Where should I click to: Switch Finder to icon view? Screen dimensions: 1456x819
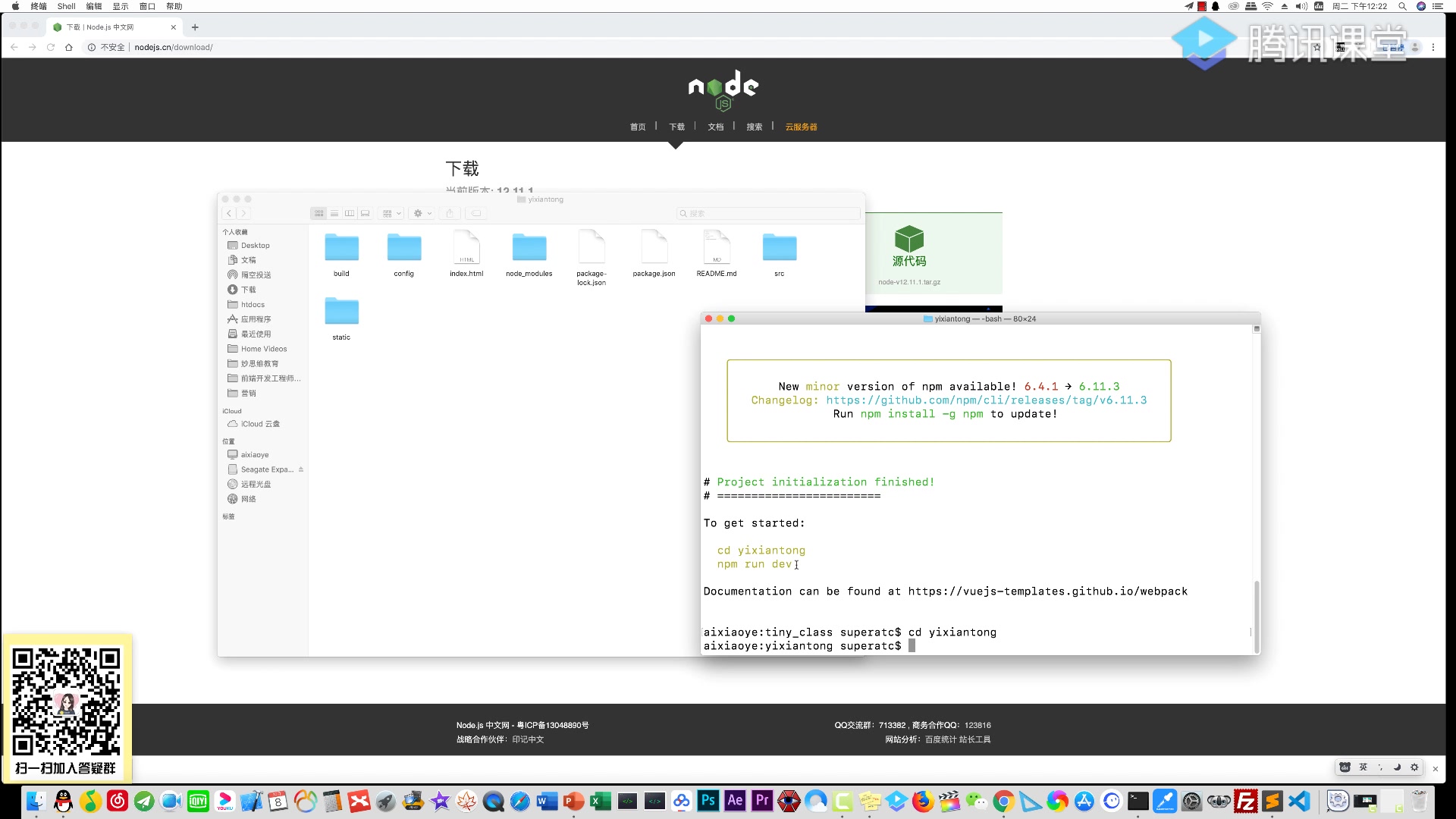click(318, 214)
